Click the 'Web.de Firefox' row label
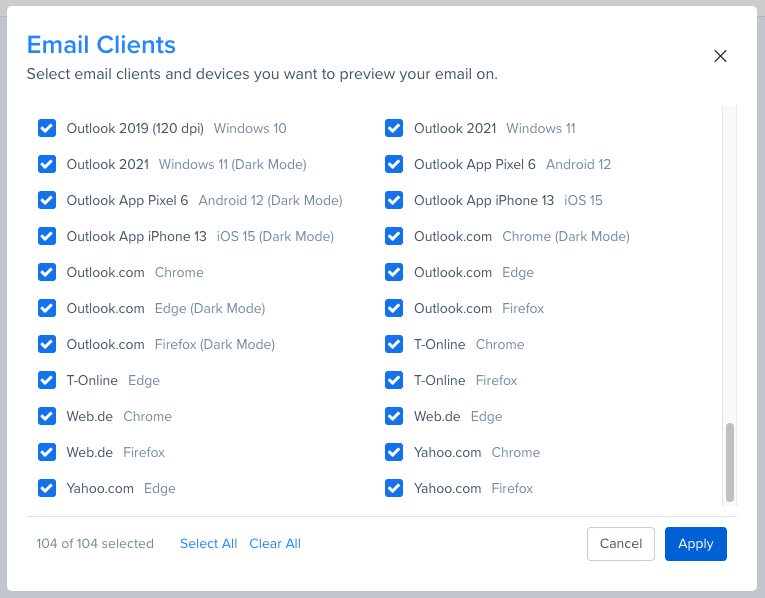The width and height of the screenshot is (765, 598). click(x=116, y=453)
